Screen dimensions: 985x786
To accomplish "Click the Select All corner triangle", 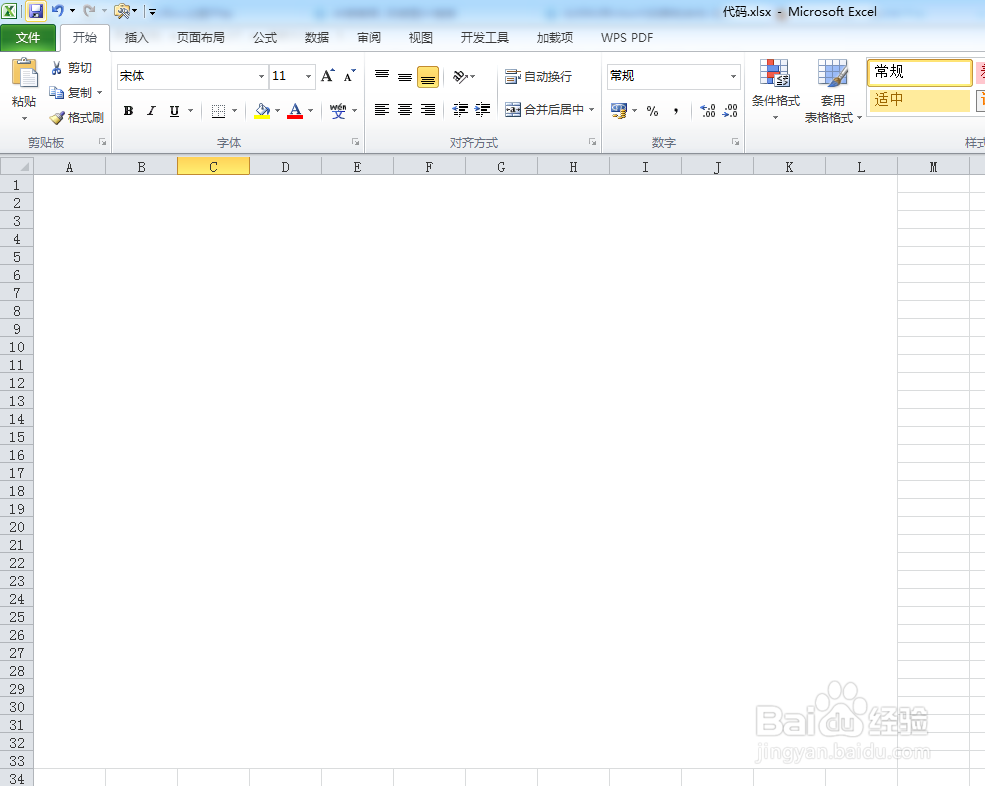I will [17, 166].
